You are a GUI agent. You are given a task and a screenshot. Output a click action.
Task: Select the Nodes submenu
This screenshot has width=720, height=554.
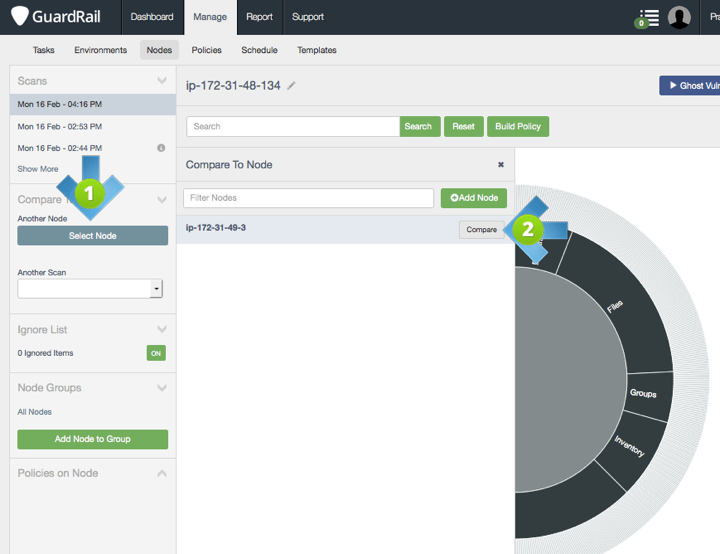(x=159, y=50)
